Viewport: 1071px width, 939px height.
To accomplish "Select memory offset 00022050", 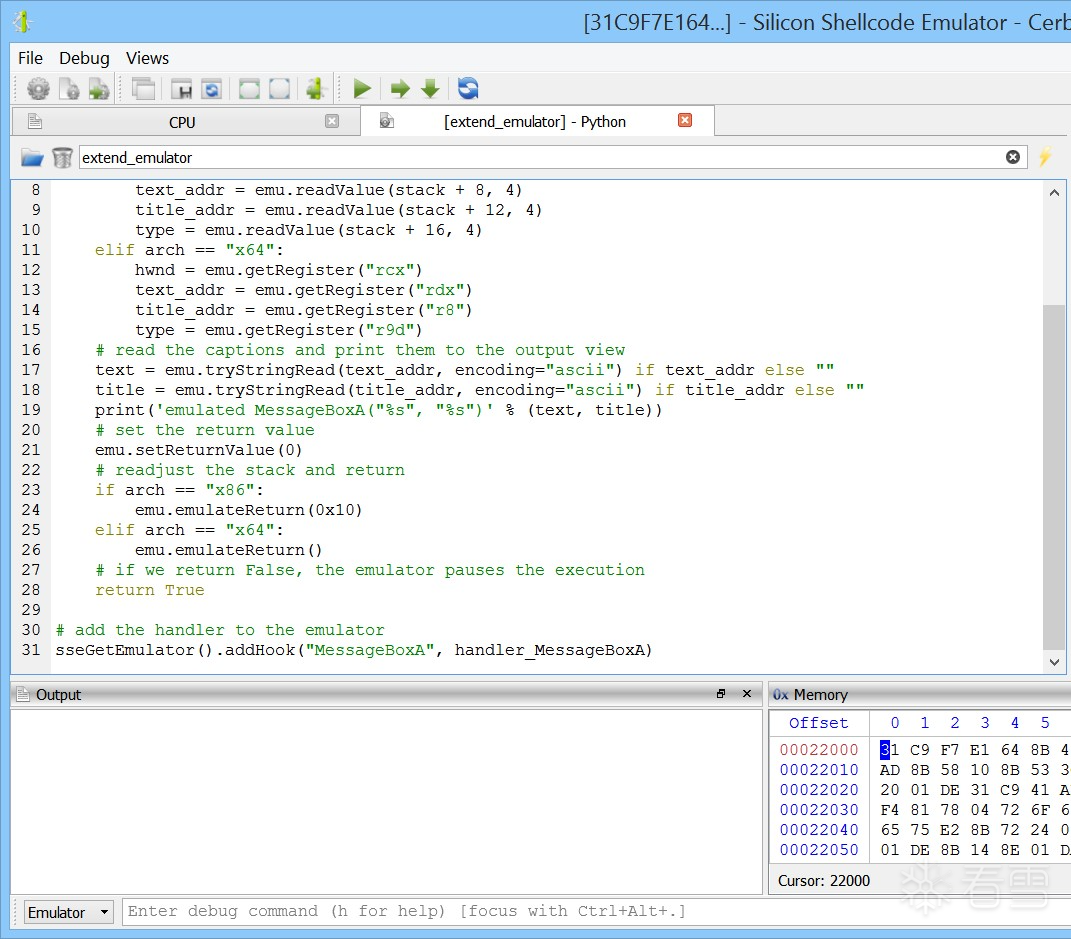I will [x=818, y=850].
